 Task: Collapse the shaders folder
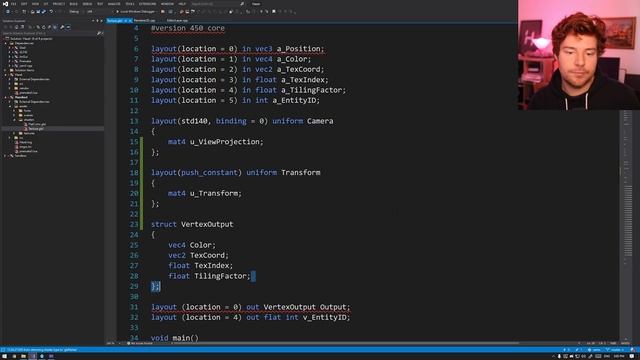[x=15, y=120]
